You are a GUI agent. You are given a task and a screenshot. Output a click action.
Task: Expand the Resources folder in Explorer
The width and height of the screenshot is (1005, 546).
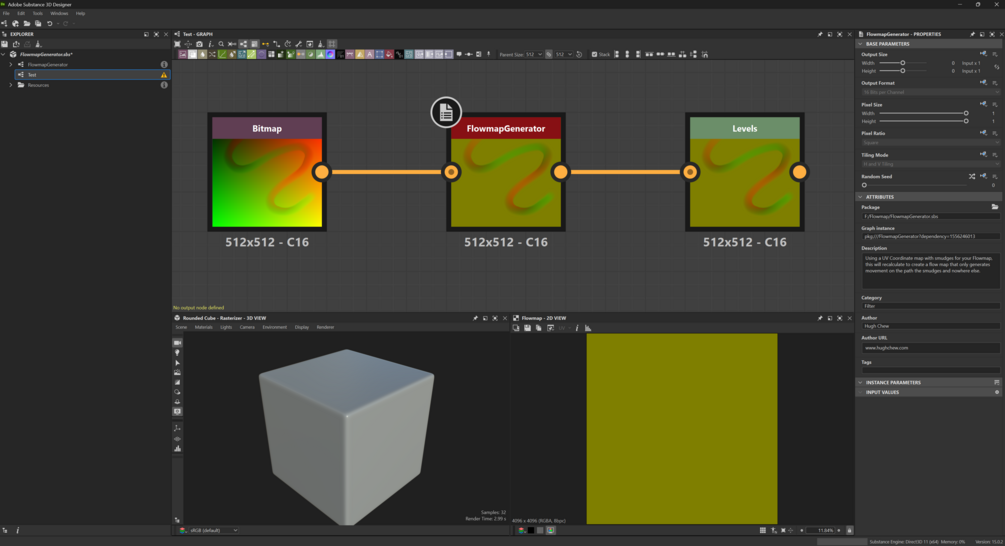click(10, 85)
